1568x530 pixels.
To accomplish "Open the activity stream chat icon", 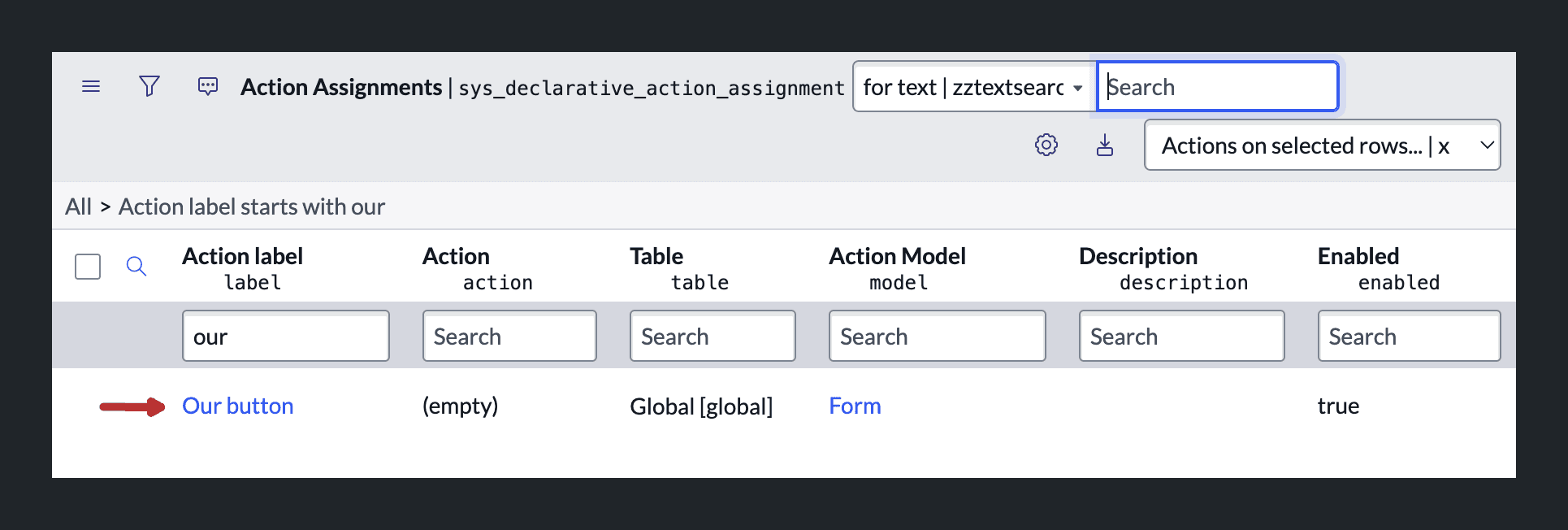I will point(208,86).
